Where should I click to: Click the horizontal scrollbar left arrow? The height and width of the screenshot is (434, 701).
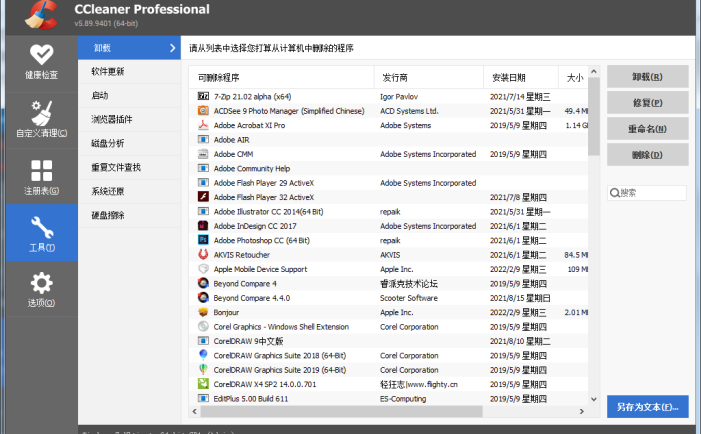pyautogui.click(x=194, y=411)
